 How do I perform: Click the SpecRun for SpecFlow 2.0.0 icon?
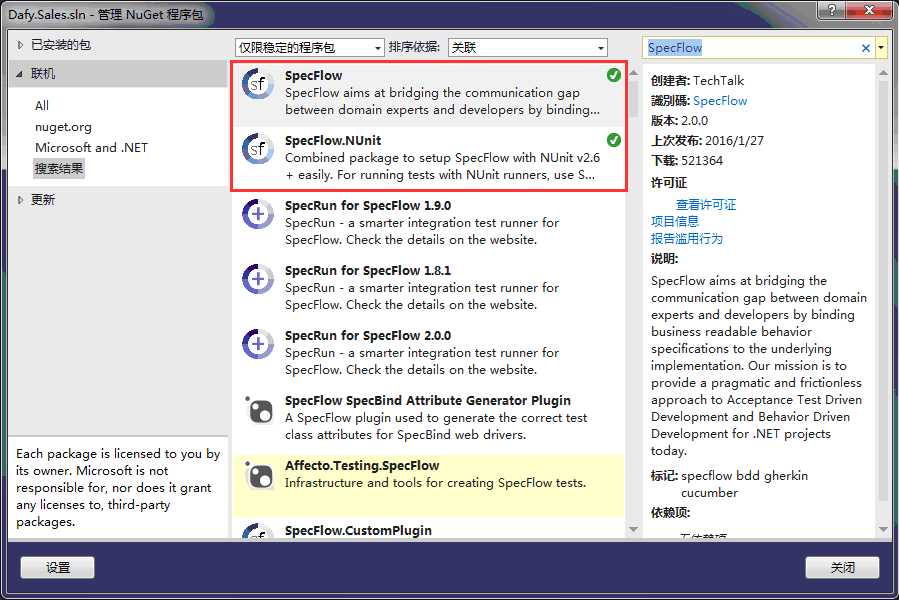click(x=257, y=344)
